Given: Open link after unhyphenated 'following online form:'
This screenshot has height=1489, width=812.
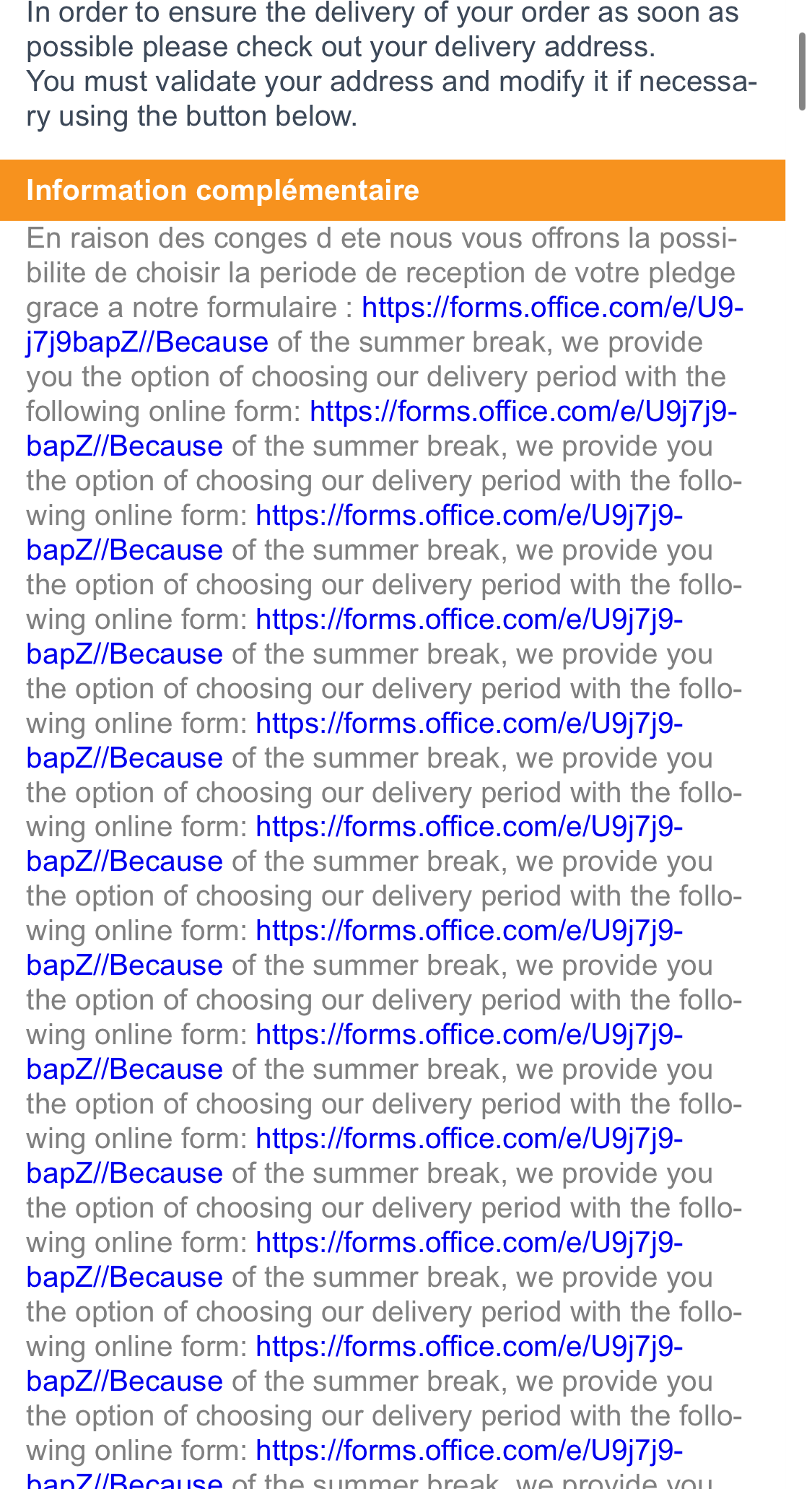Looking at the screenshot, I should tap(523, 412).
